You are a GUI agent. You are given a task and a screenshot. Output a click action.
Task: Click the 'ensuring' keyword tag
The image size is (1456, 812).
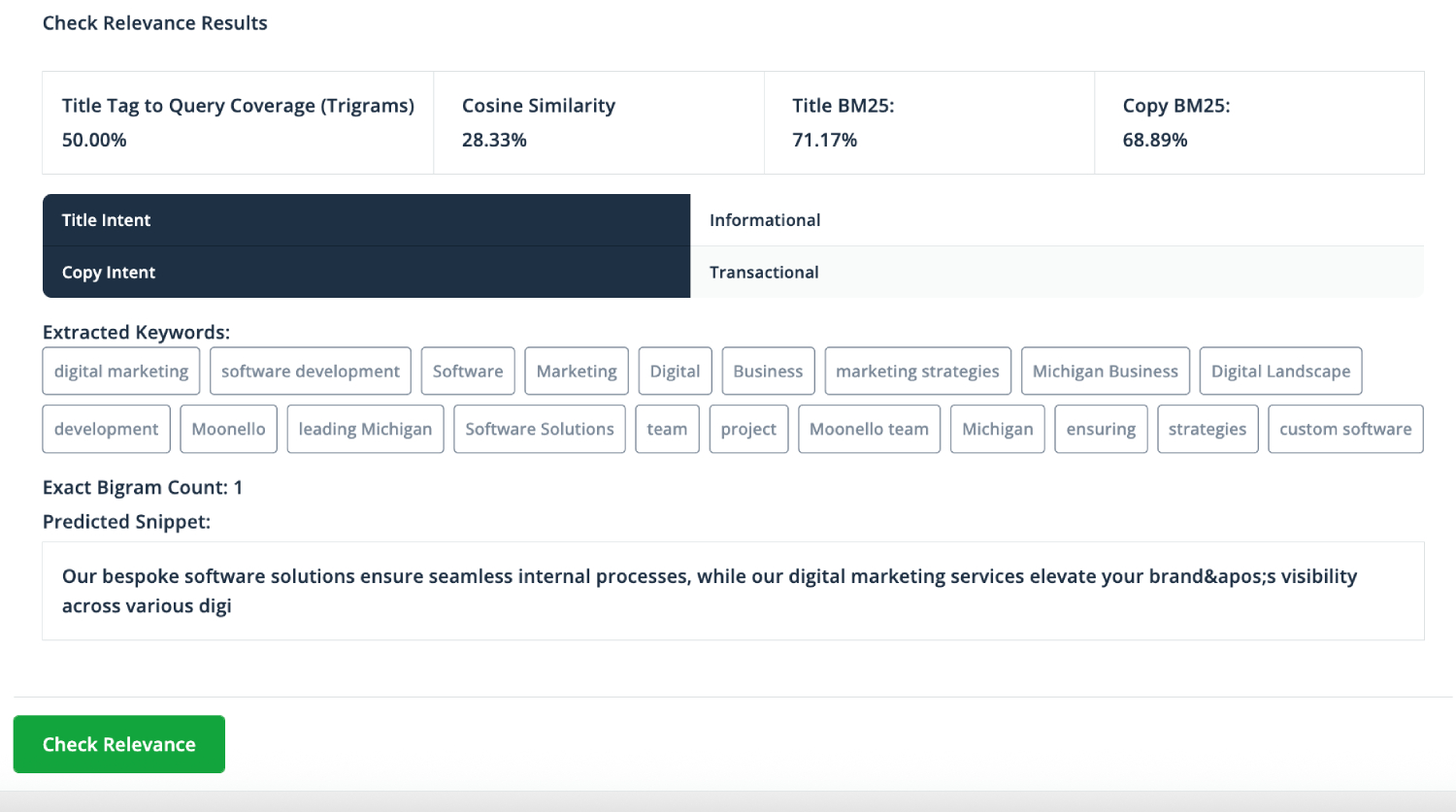1101,429
